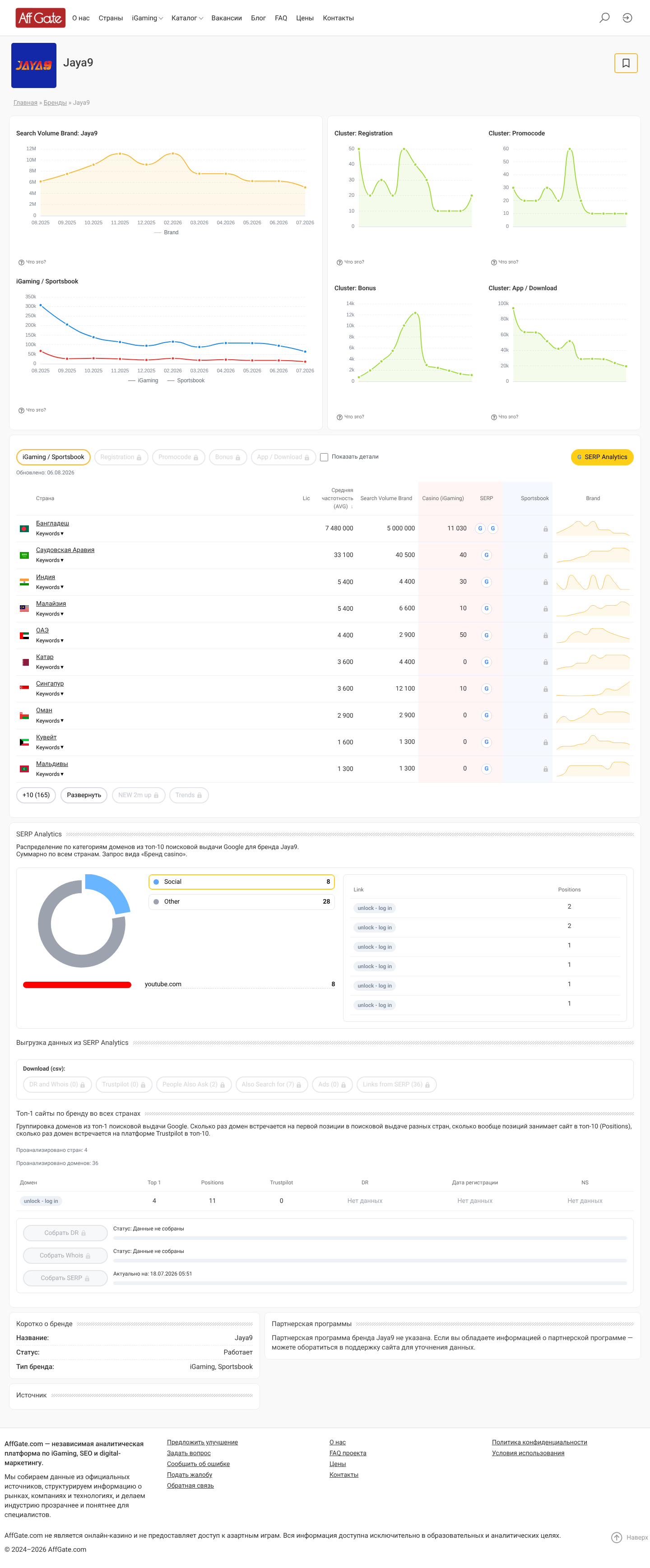Bookmark the Jaya9 brand
This screenshot has width=650, height=1568.
(x=626, y=63)
